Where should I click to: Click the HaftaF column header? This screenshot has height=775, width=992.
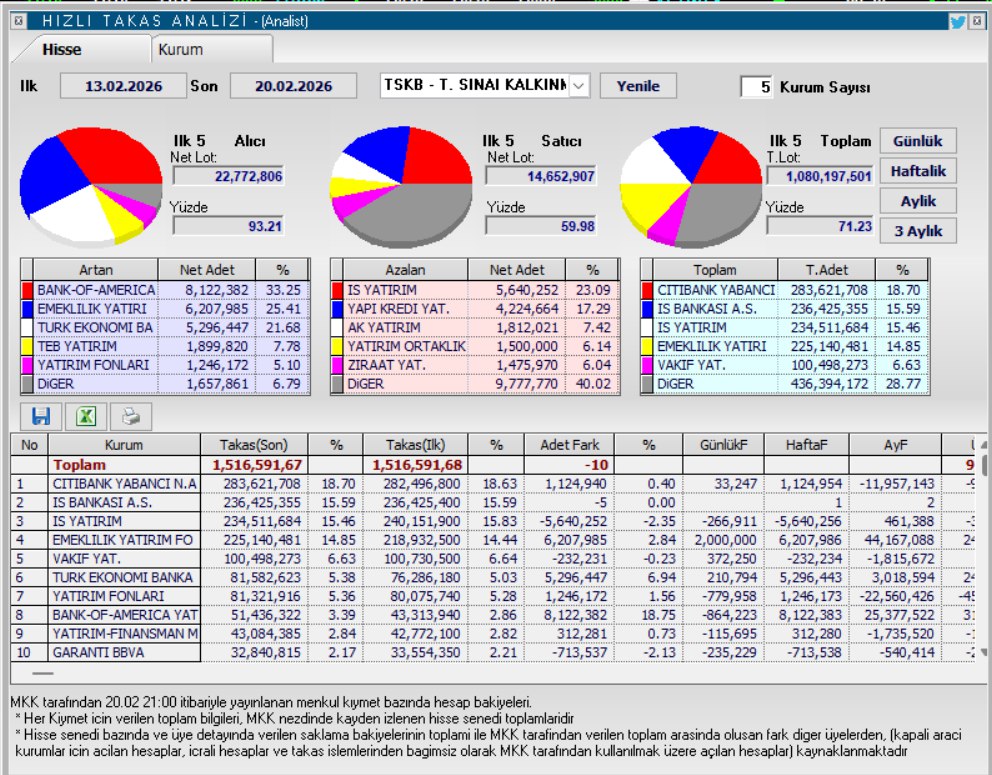(807, 445)
